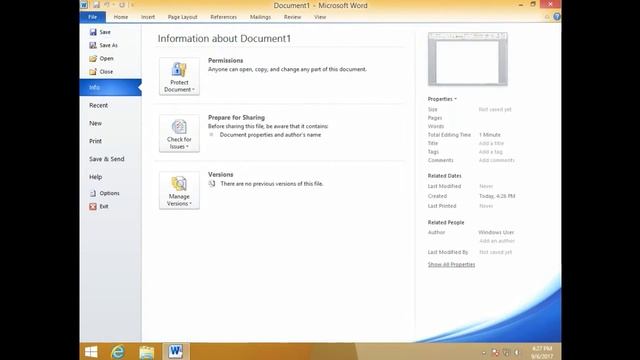Switch to the View tab
The height and width of the screenshot is (360, 640).
coord(320,17)
